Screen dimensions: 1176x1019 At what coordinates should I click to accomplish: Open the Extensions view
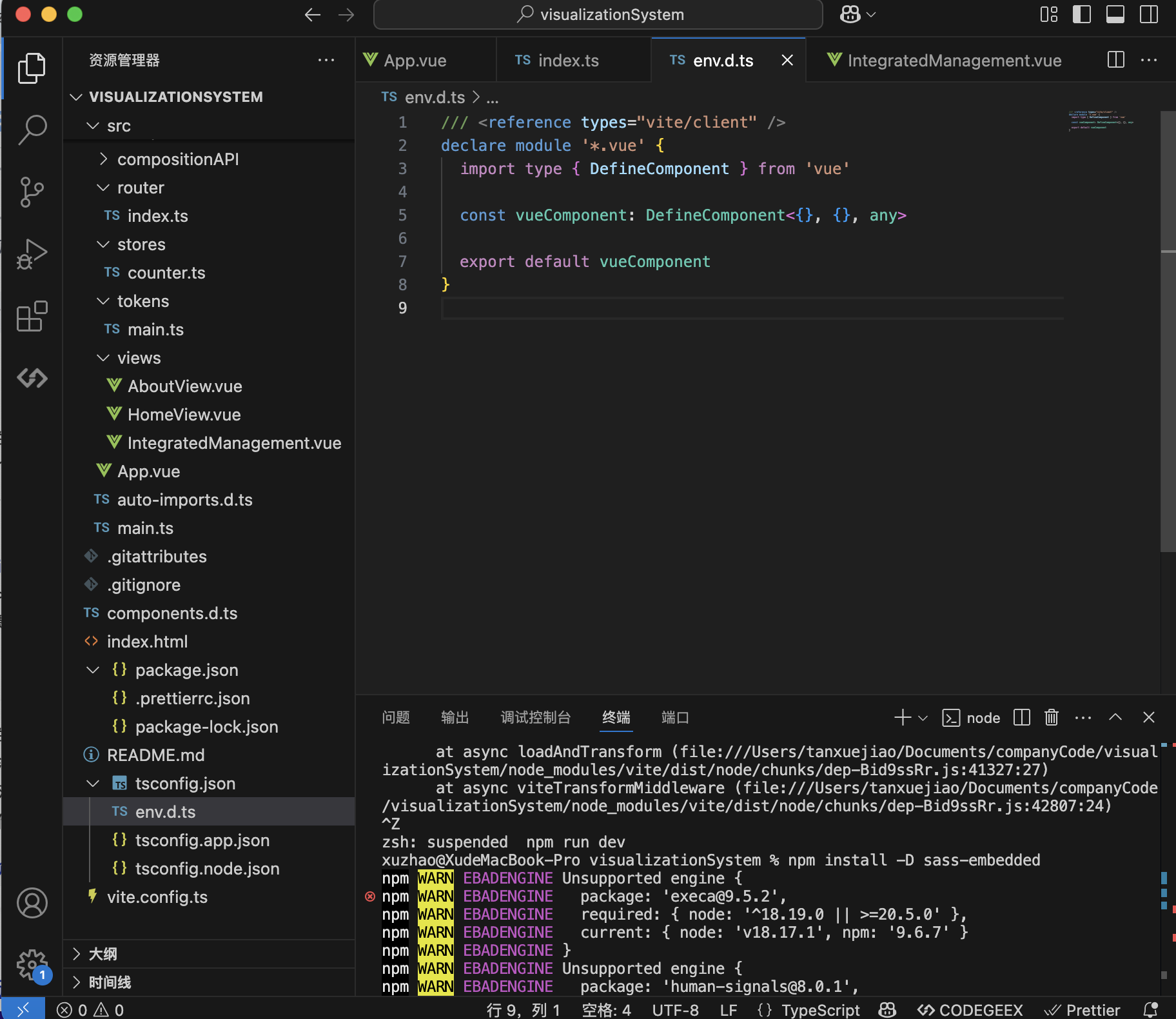click(x=32, y=316)
